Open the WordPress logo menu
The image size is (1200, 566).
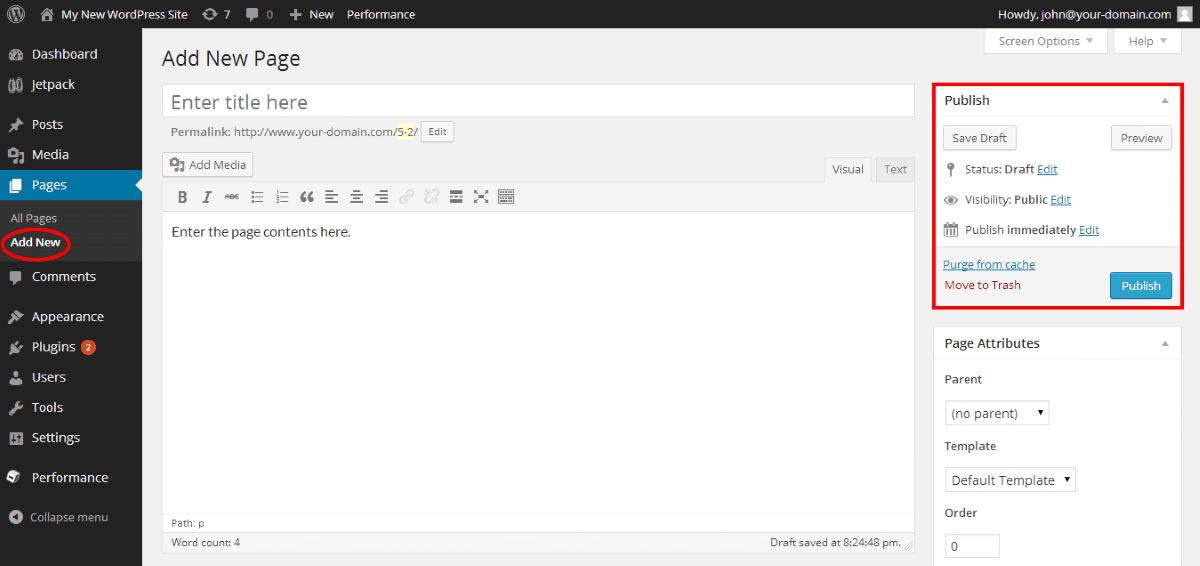click(x=16, y=14)
